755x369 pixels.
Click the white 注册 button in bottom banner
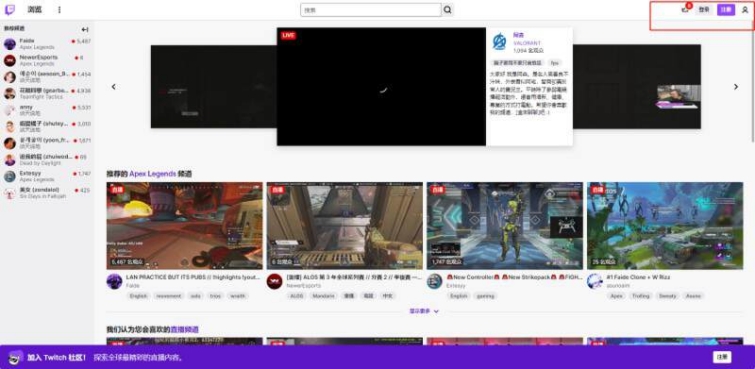pyautogui.click(x=722, y=357)
